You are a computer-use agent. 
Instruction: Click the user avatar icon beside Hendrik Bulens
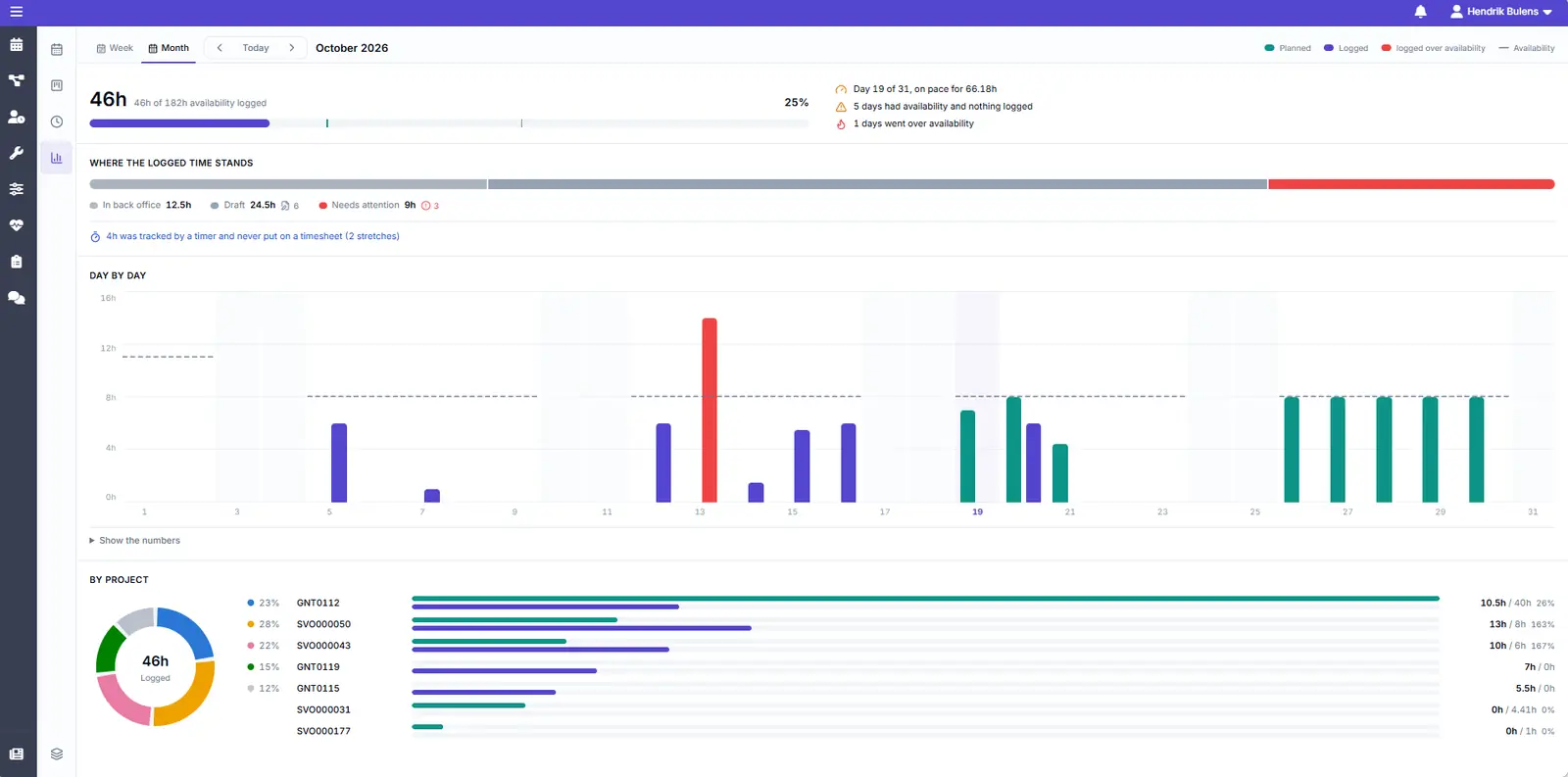1456,12
